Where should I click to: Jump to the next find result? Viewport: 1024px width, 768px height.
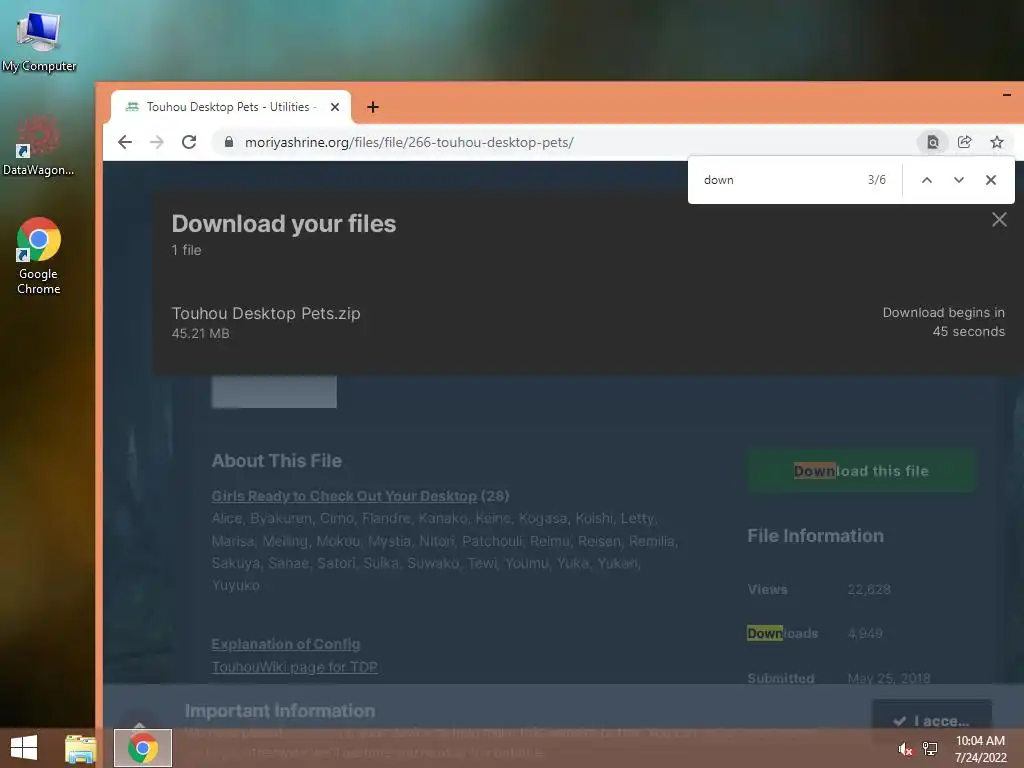click(959, 180)
